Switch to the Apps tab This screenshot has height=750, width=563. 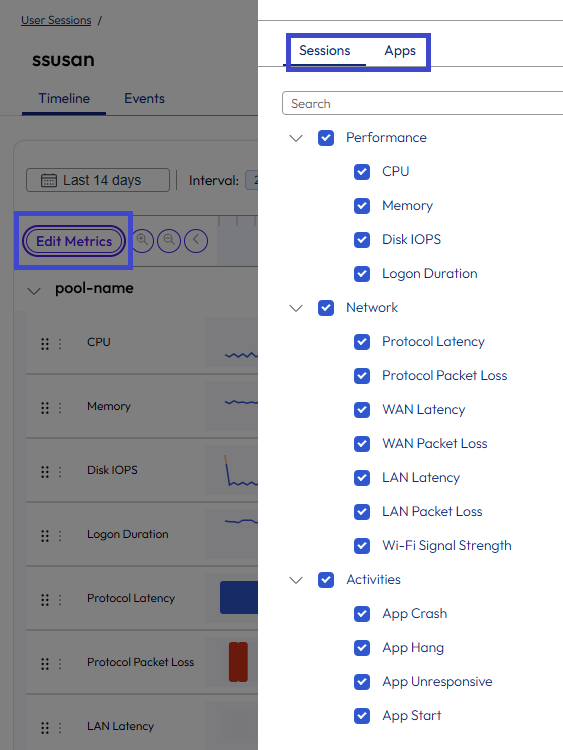tap(400, 51)
